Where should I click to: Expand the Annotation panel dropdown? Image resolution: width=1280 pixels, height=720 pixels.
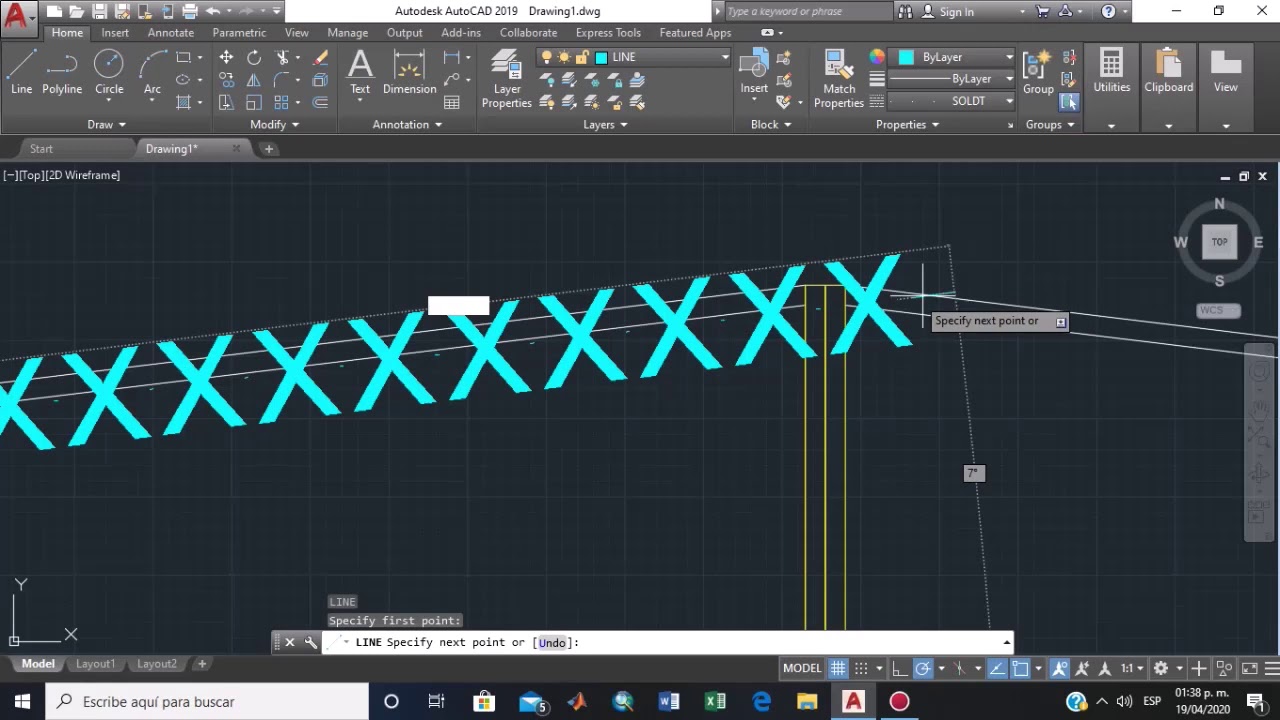(407, 124)
